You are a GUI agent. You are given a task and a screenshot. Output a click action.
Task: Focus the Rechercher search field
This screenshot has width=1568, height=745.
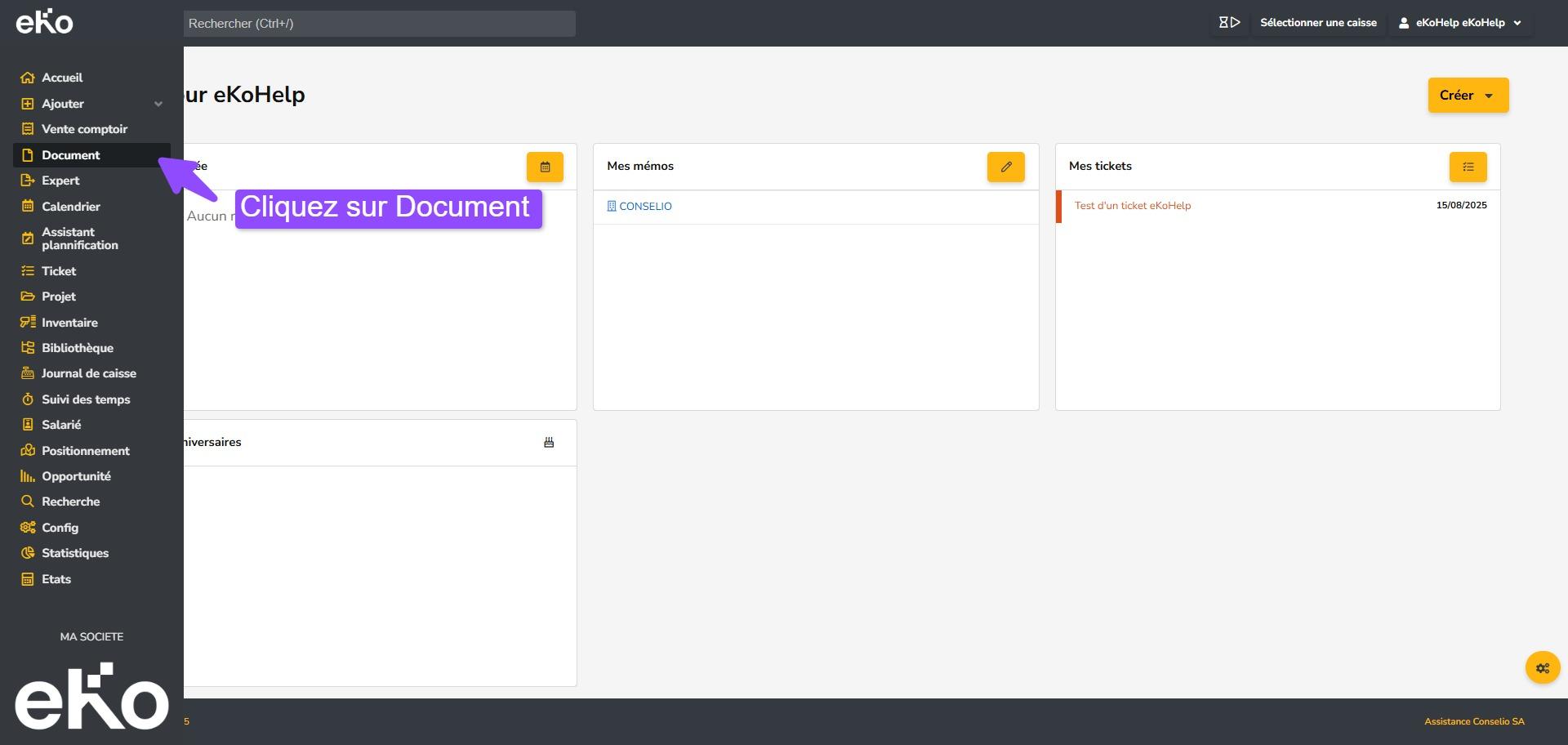point(379,24)
